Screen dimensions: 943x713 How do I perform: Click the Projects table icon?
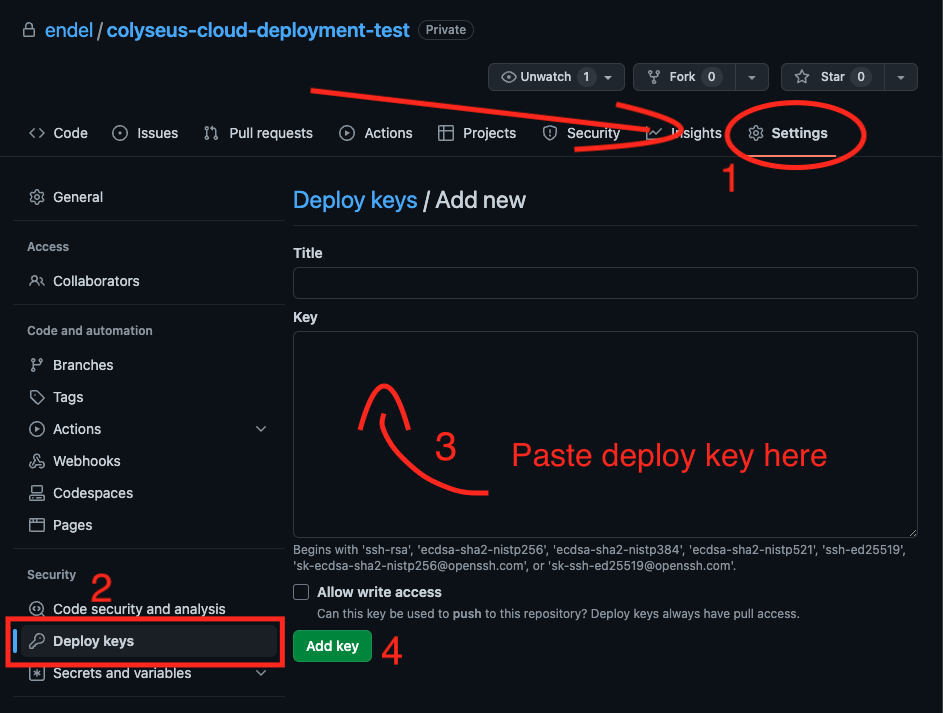(x=446, y=133)
